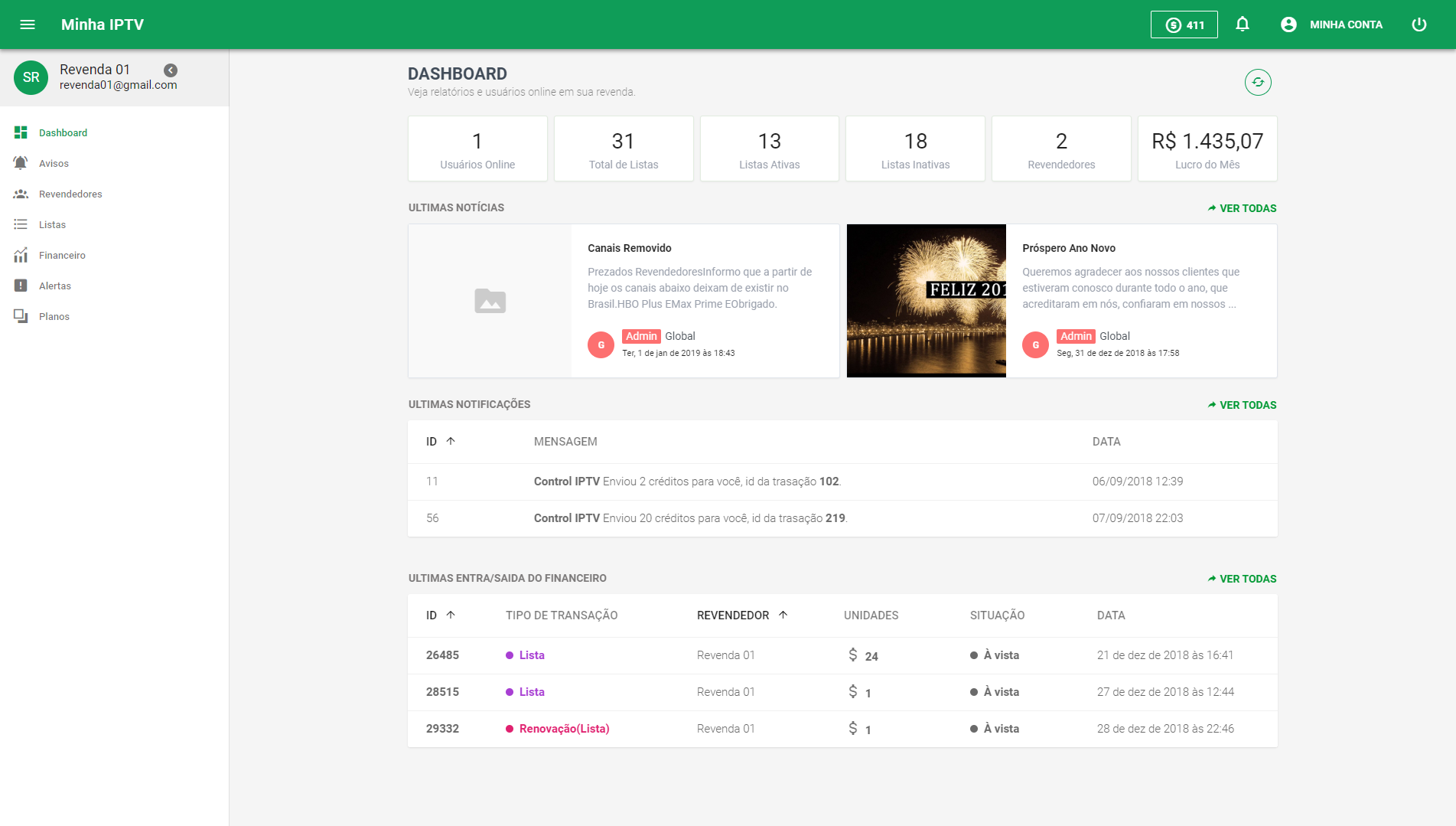This screenshot has height=826, width=1456.
Task: Open Planos in the sidebar
Action: [x=54, y=316]
